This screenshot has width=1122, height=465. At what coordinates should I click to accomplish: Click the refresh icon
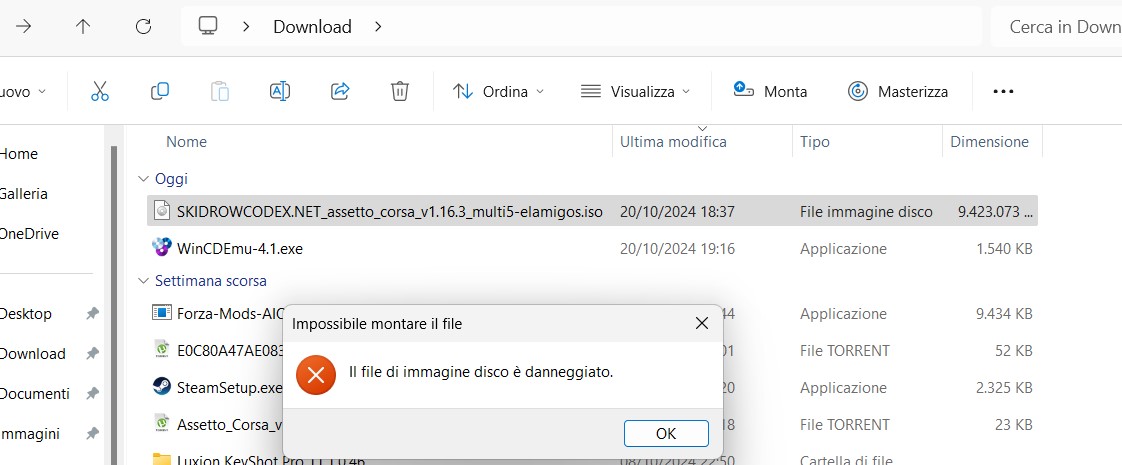click(x=143, y=26)
